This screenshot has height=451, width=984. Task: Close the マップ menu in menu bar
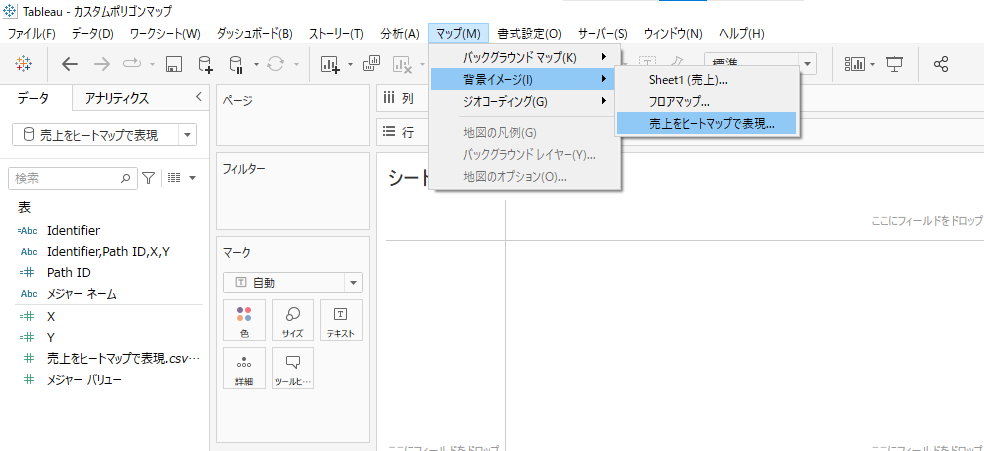tap(458, 34)
